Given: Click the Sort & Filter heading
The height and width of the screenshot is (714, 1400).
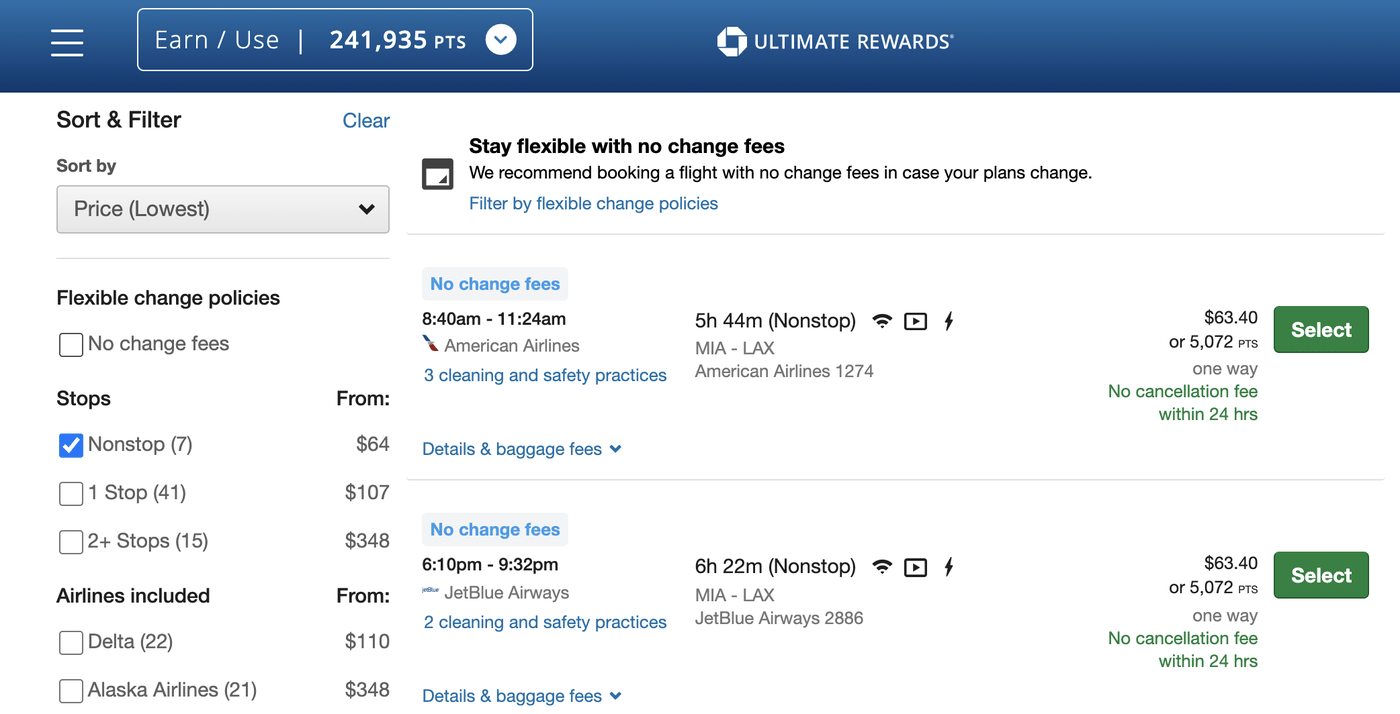Looking at the screenshot, I should [x=118, y=120].
